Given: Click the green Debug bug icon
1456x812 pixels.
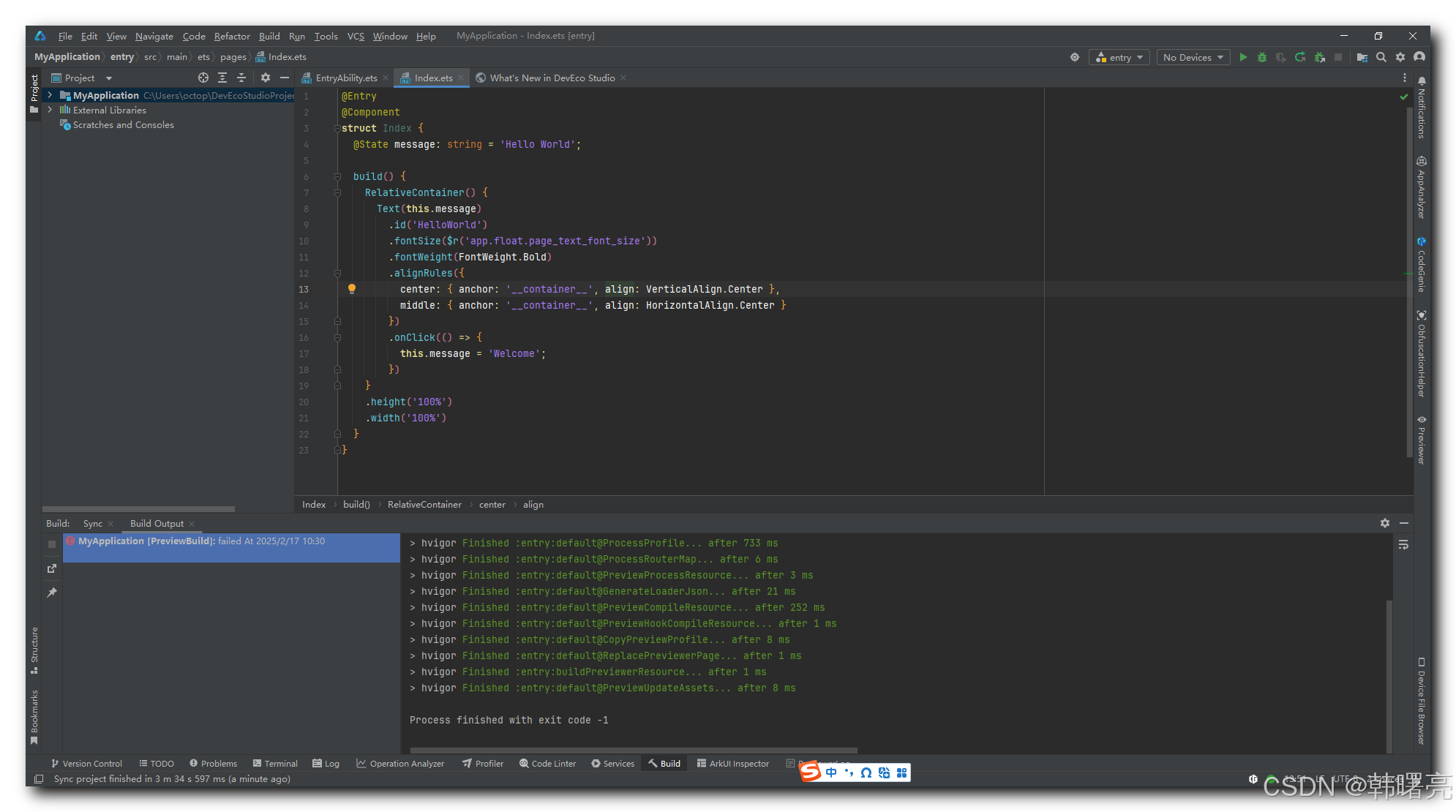Looking at the screenshot, I should click(x=1262, y=57).
